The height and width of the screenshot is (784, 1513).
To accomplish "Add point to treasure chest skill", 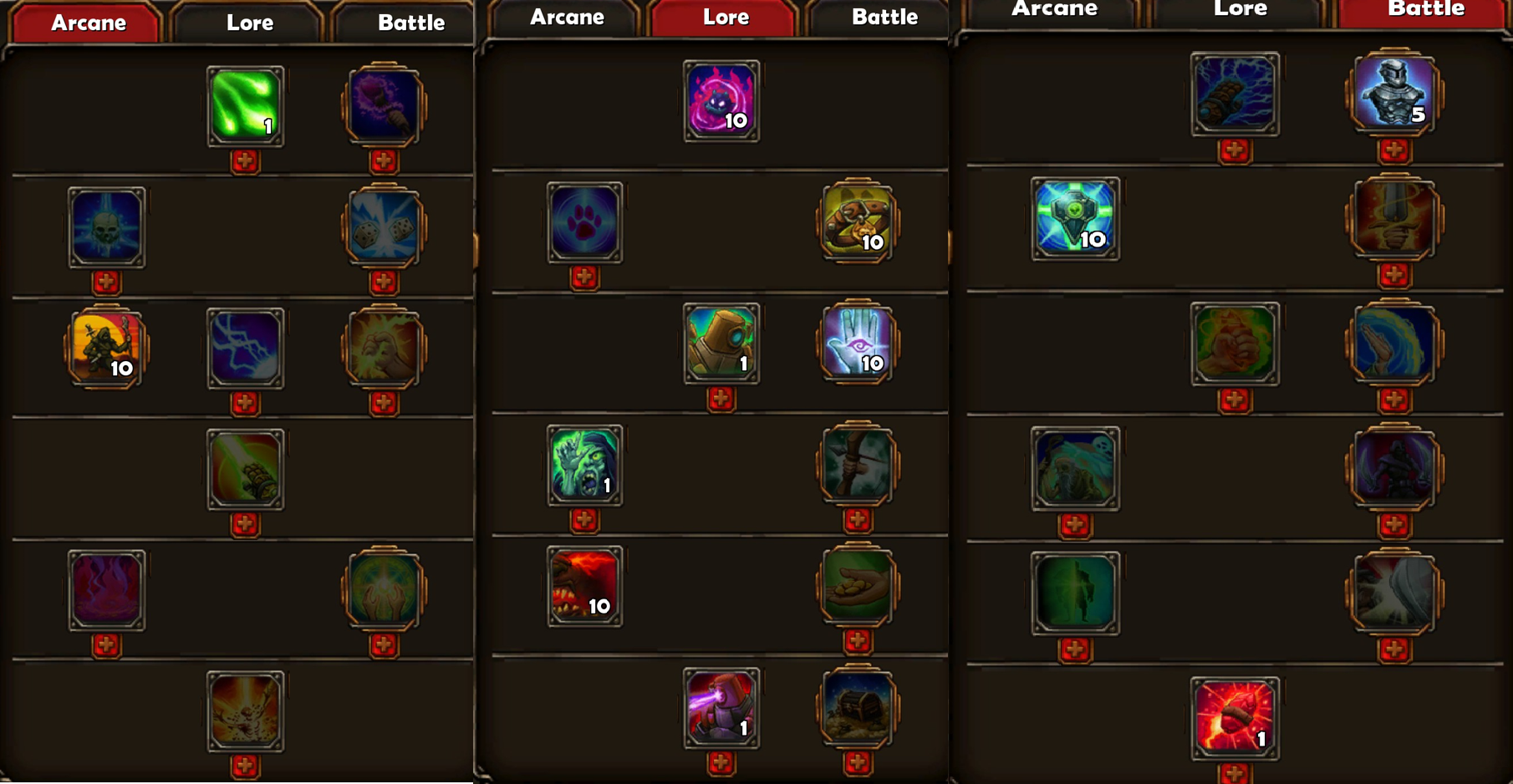I will coord(858,762).
